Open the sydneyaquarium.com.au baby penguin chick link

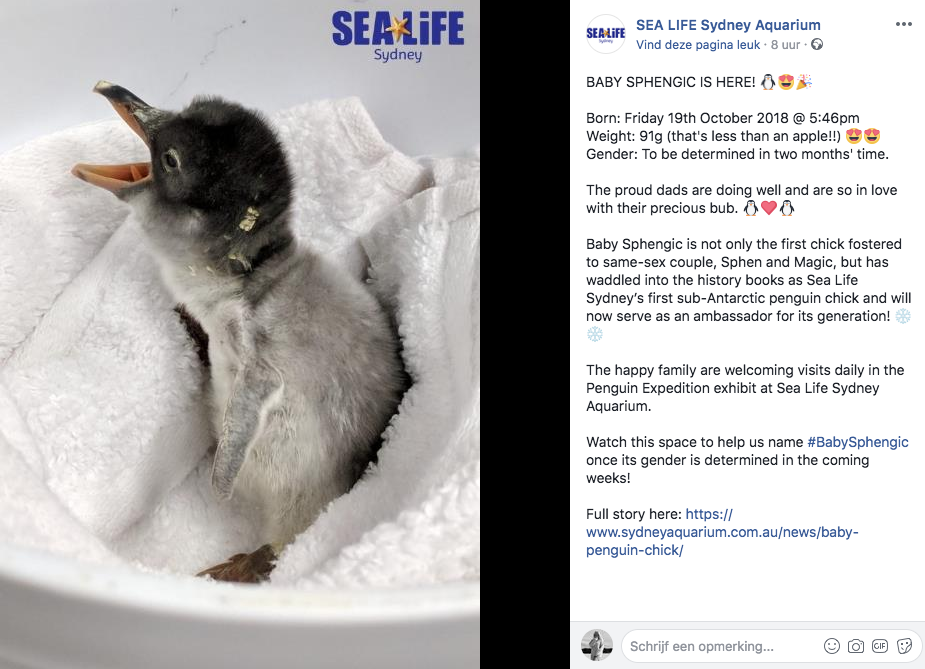click(x=721, y=532)
